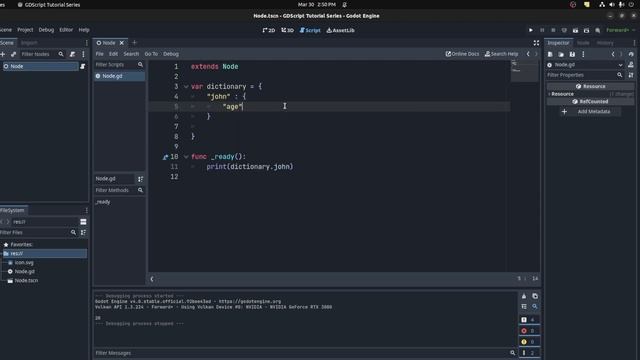Viewport: 640px width, 360px height.
Task: Switch to the 3D workspace
Action: (x=287, y=30)
